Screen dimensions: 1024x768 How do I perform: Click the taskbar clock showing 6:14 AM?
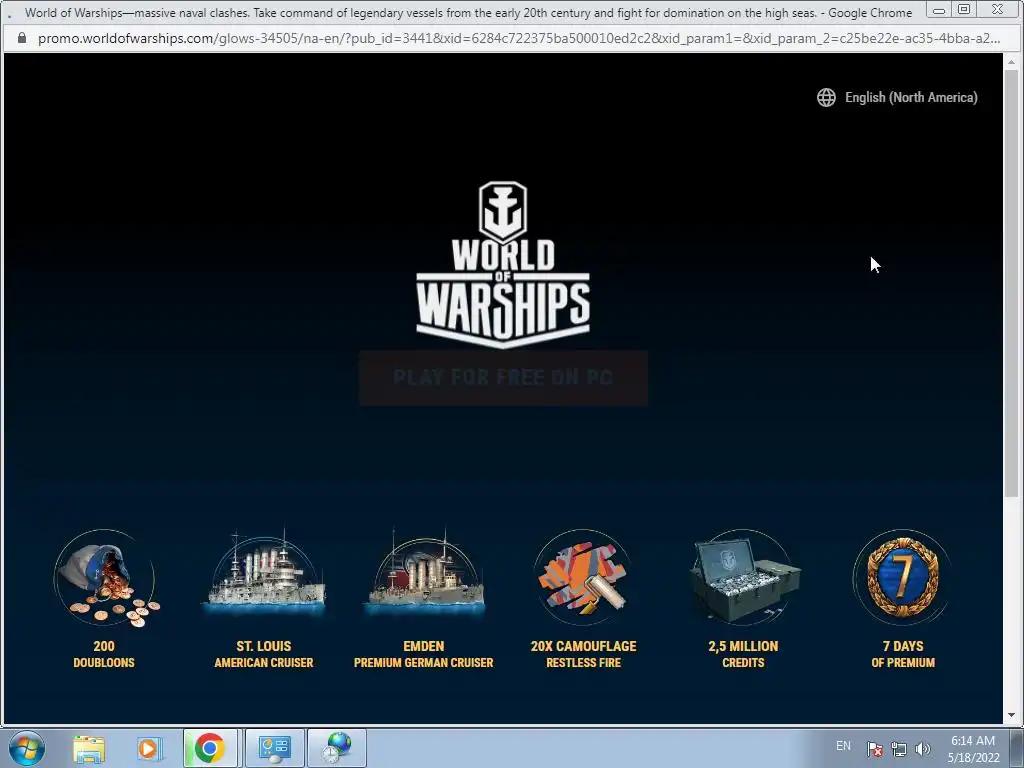pos(973,748)
